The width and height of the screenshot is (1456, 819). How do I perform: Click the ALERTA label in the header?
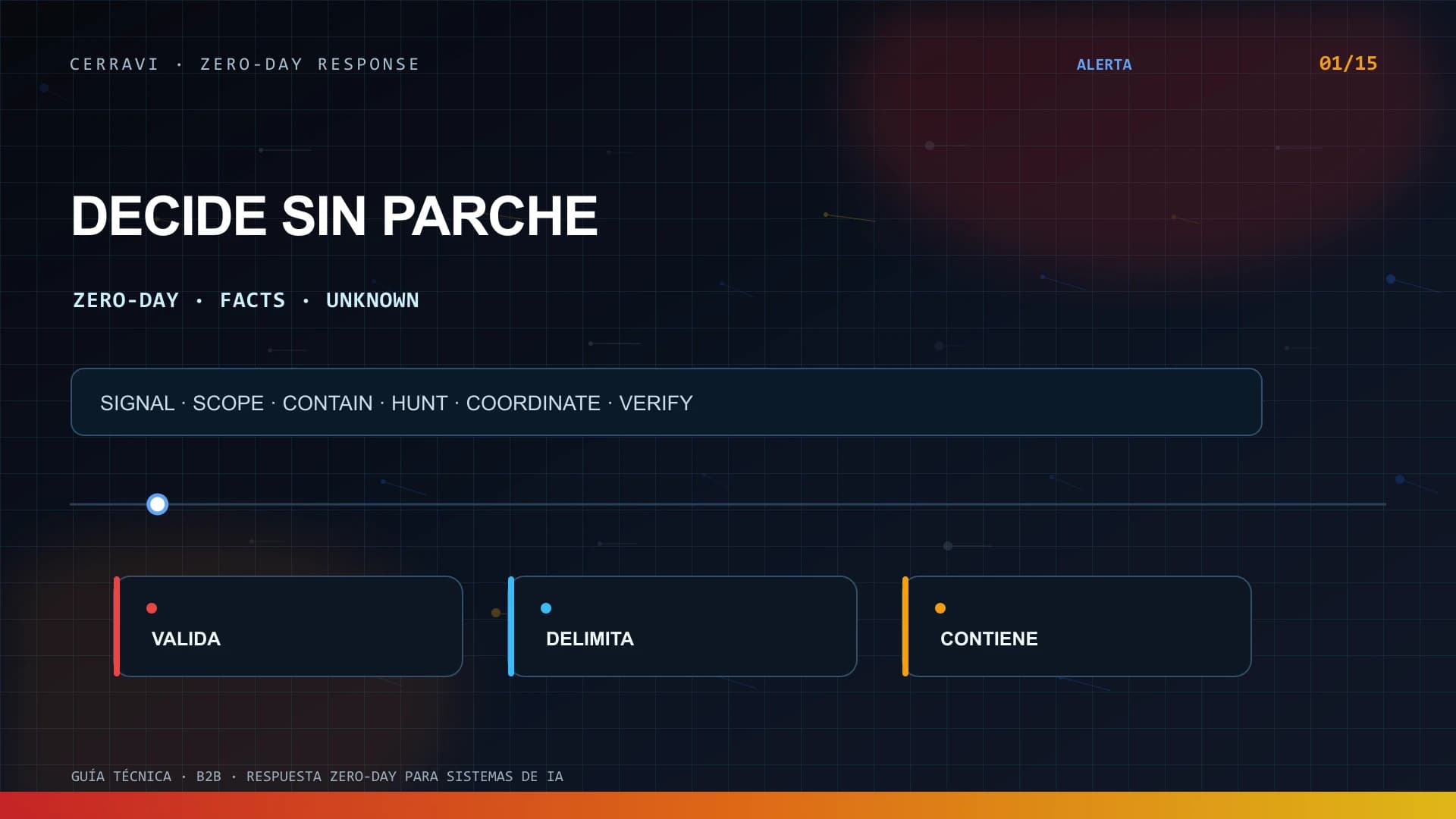[1104, 65]
